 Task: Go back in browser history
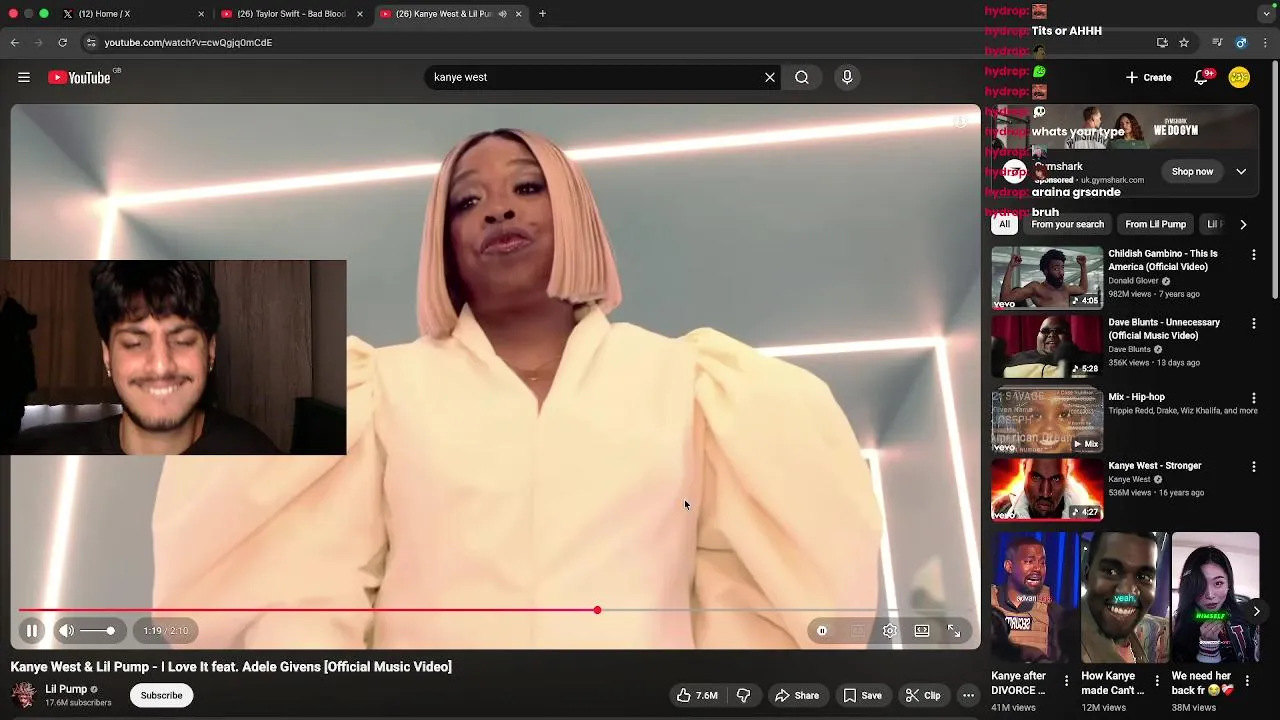15,43
